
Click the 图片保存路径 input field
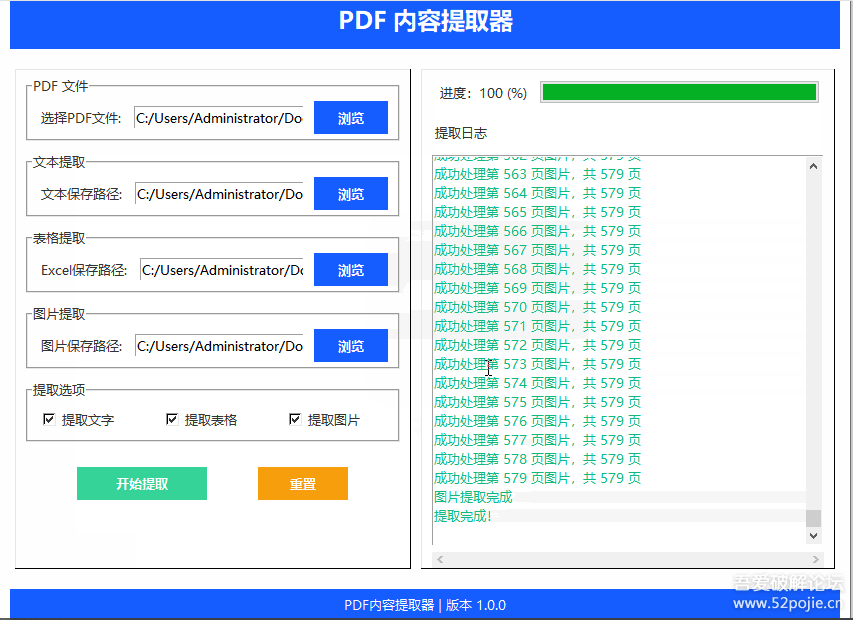(x=219, y=346)
